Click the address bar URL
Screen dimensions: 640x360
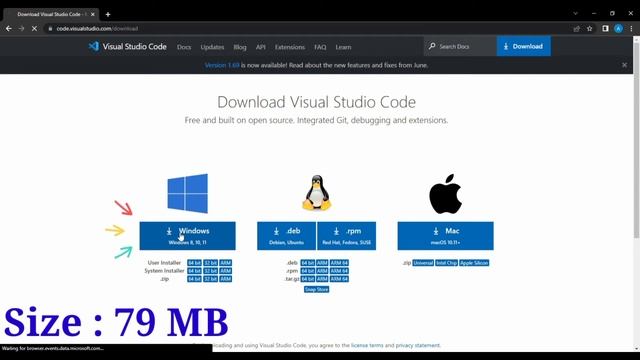pos(97,29)
